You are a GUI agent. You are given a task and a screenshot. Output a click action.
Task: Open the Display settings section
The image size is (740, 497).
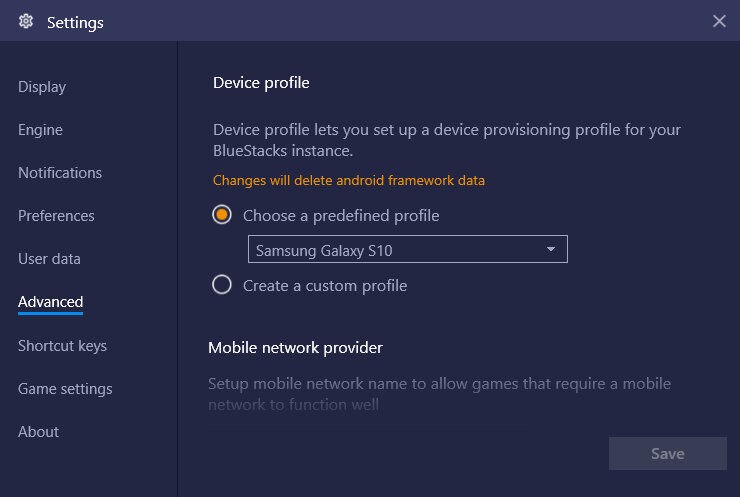click(x=42, y=87)
